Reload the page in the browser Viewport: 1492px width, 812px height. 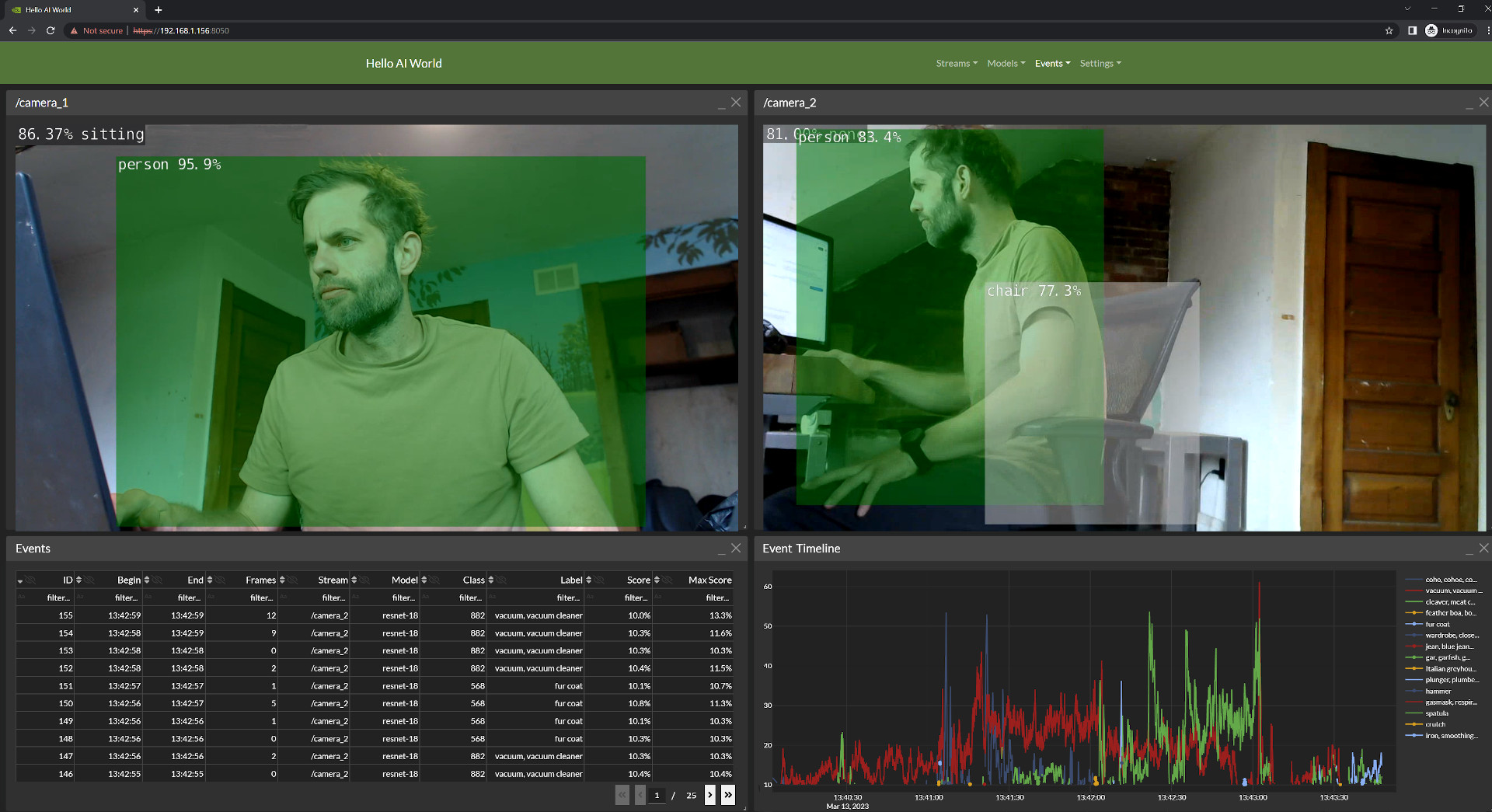pos(51,31)
